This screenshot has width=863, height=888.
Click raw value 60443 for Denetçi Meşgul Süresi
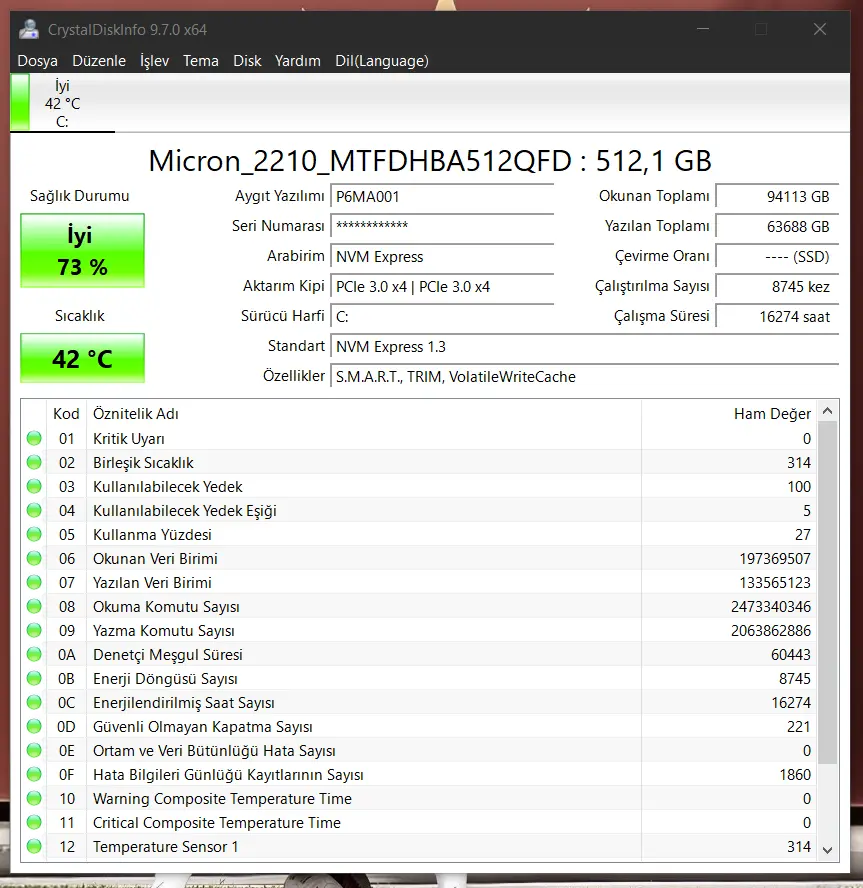tap(791, 655)
